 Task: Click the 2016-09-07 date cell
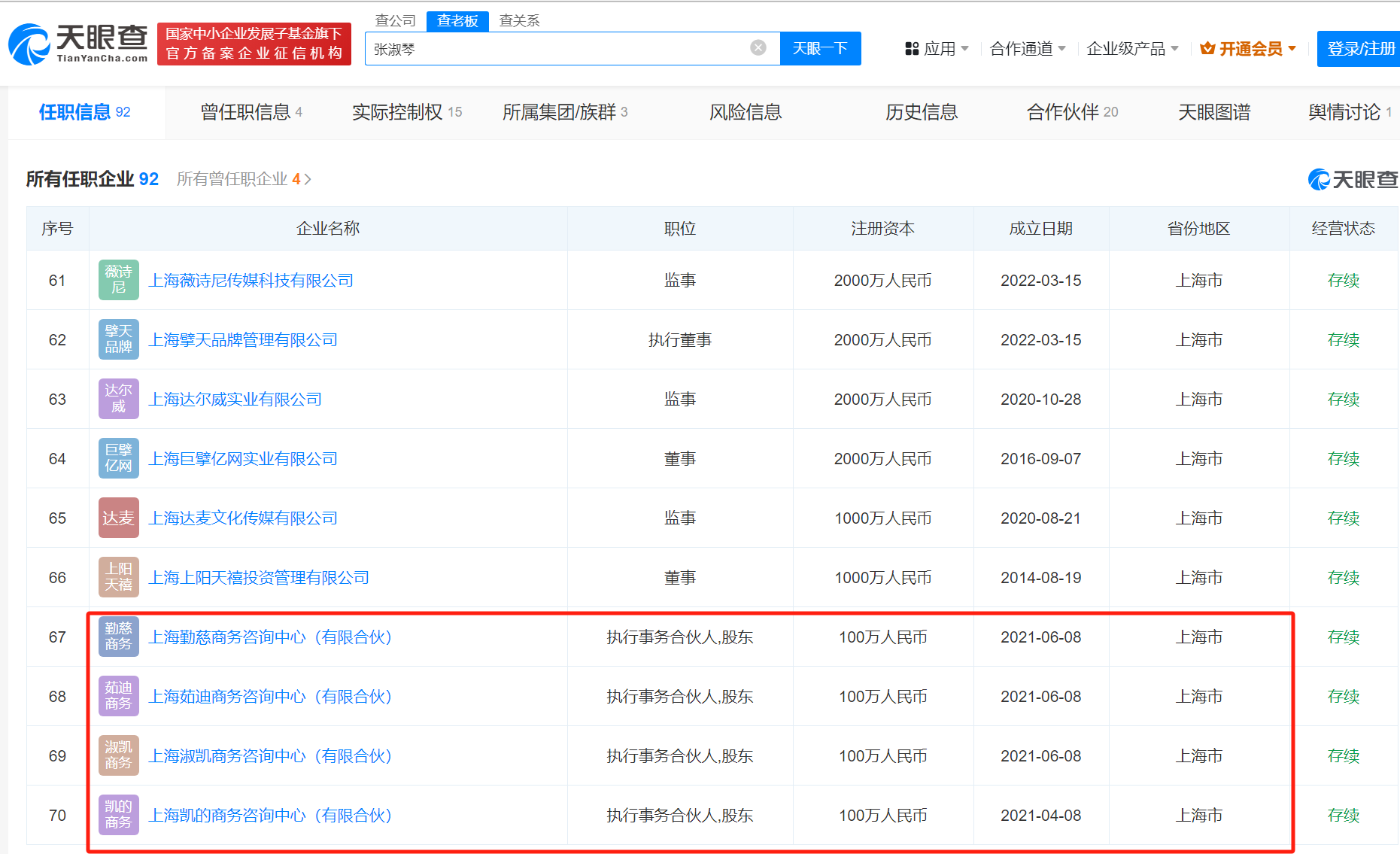(x=1040, y=458)
